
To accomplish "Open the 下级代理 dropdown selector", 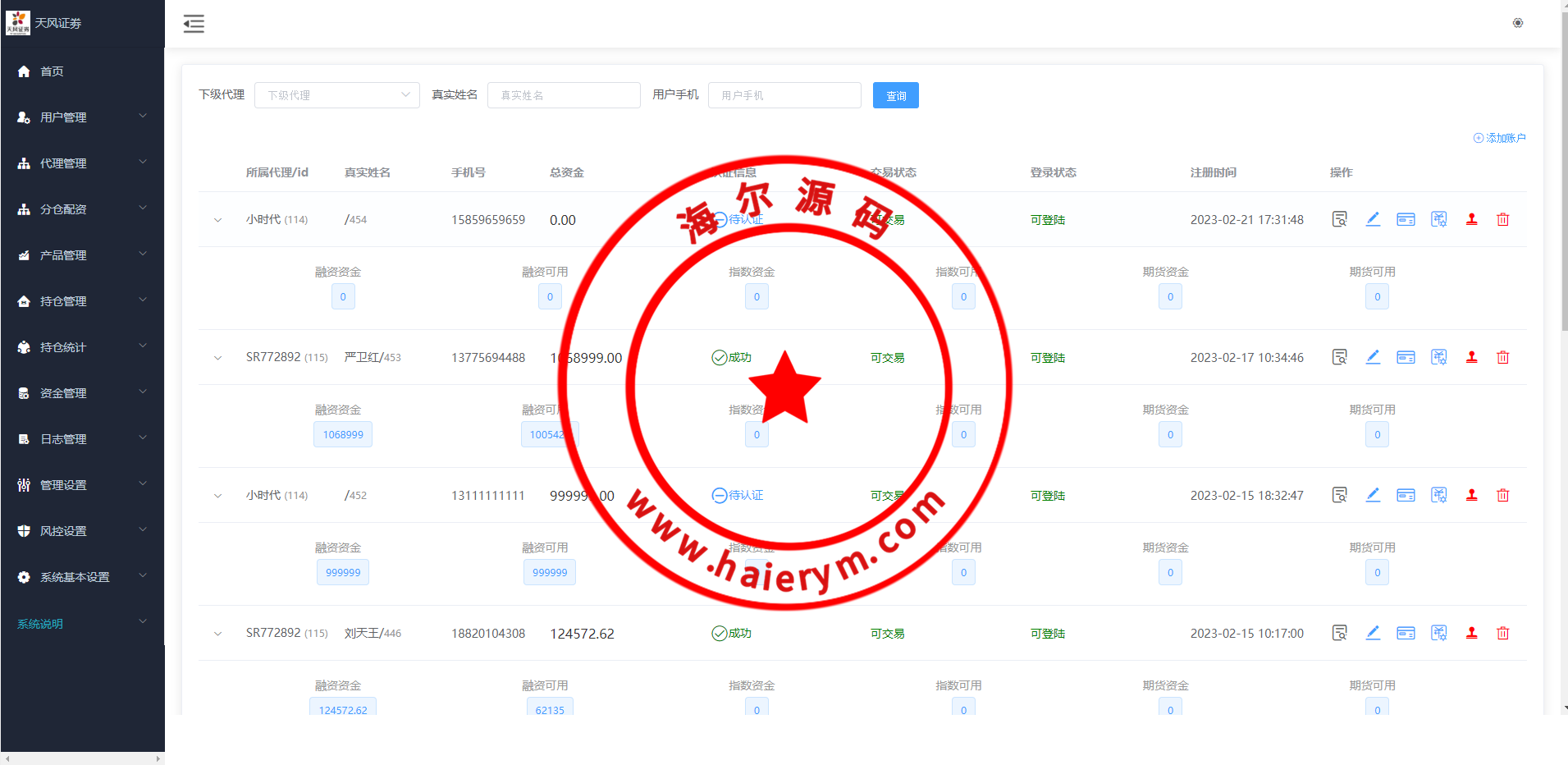I will pos(336,95).
